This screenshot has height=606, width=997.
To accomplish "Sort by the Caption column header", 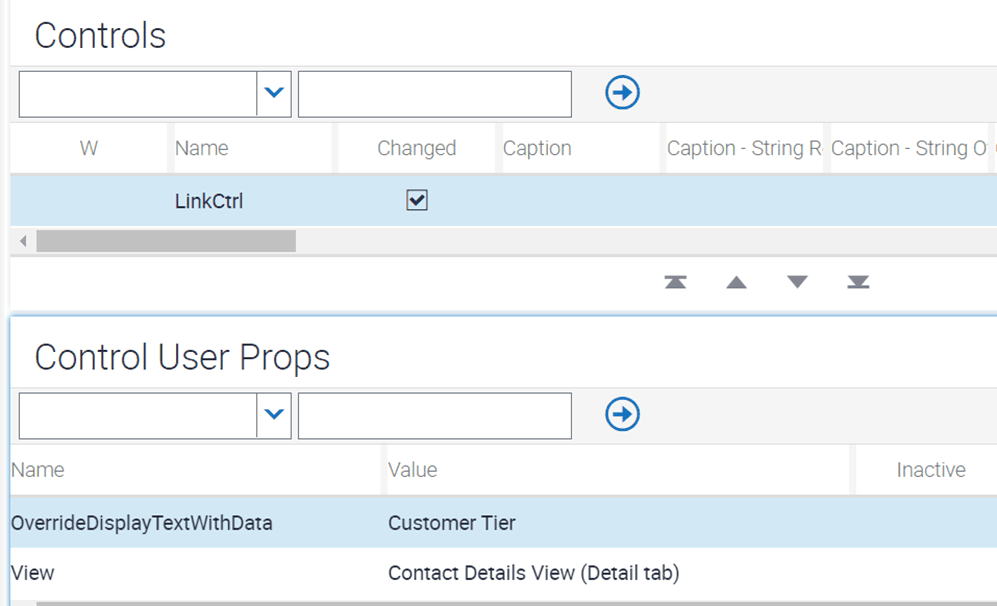I will point(537,148).
